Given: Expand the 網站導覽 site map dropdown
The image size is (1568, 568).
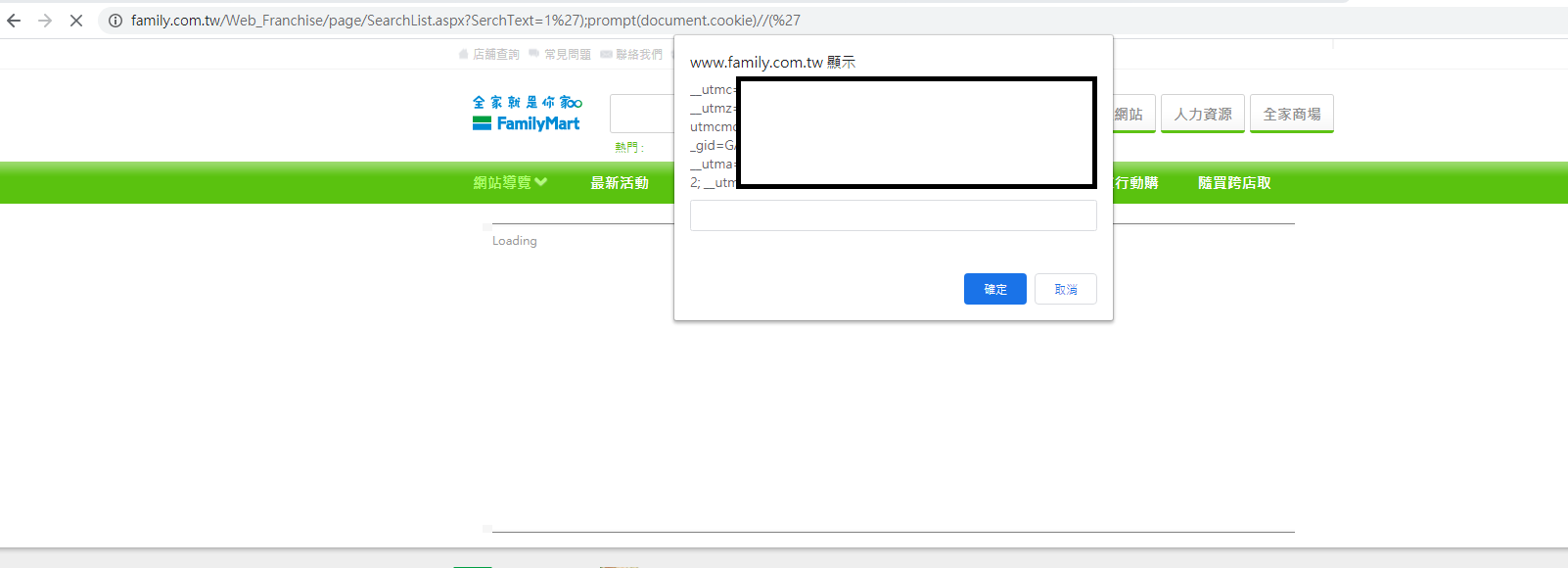Looking at the screenshot, I should pos(510,183).
